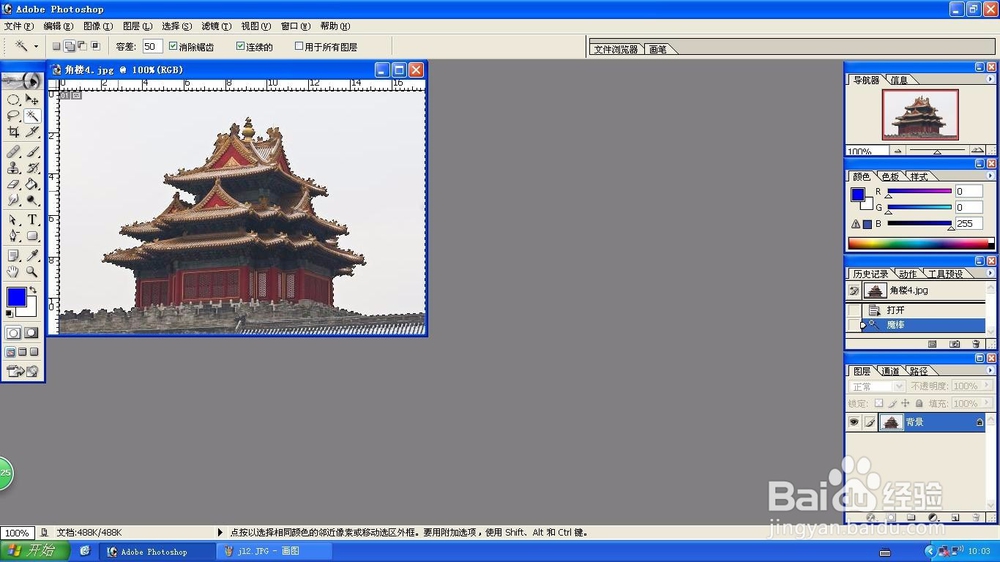Toggle the anti-alias (消除锯齿) checkbox
This screenshot has height=562, width=1000.
[x=173, y=47]
